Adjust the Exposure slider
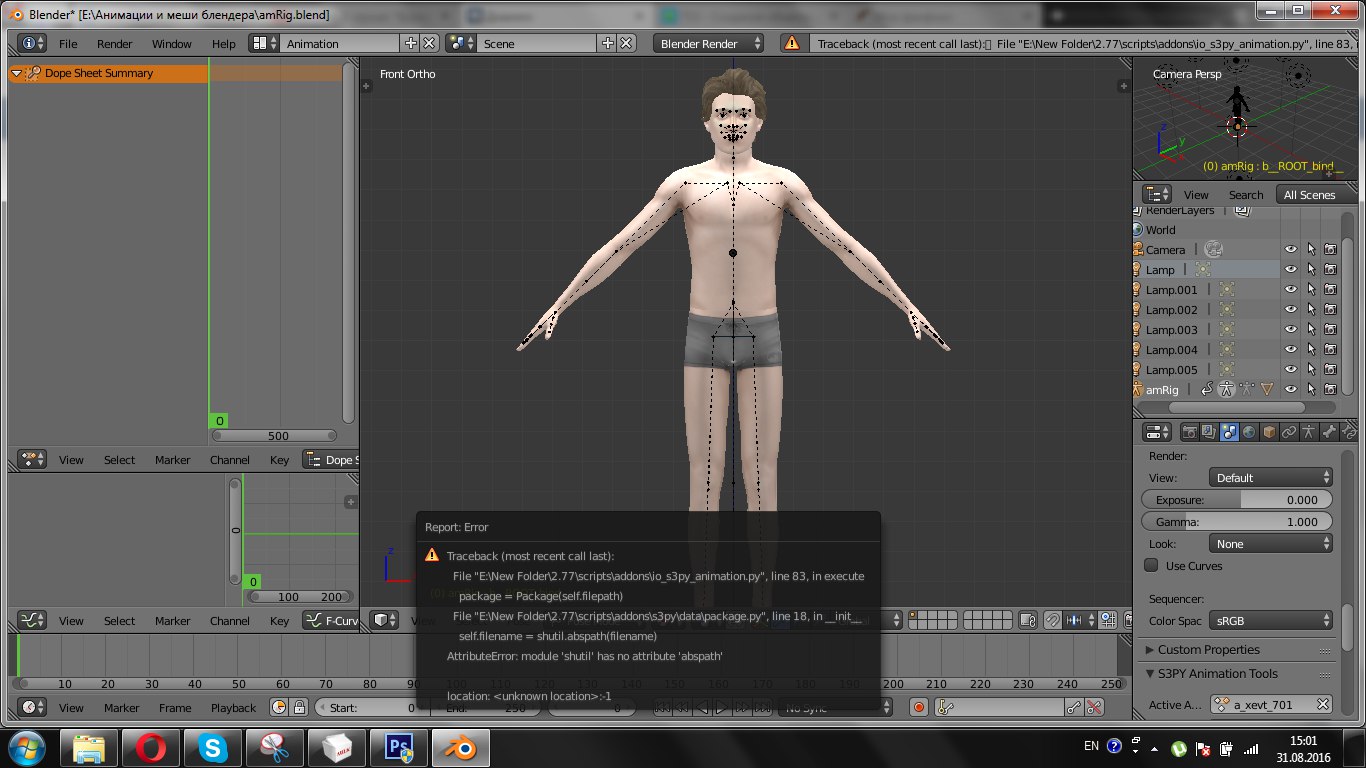The width and height of the screenshot is (1366, 768). pos(1237,499)
